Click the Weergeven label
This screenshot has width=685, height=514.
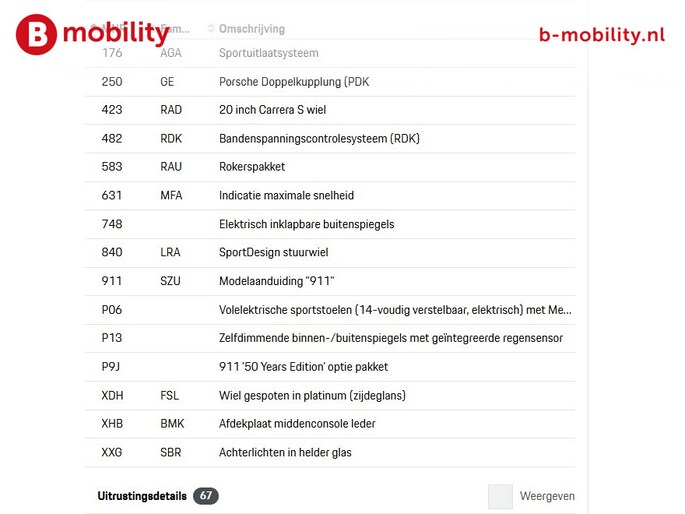547,496
